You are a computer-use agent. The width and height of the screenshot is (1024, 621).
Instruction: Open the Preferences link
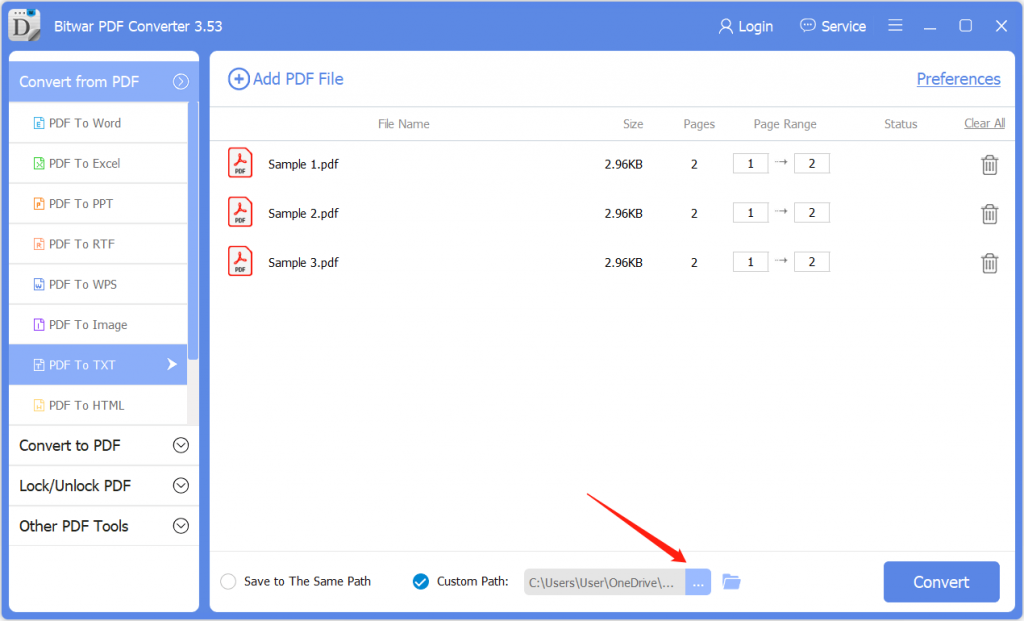pos(958,79)
